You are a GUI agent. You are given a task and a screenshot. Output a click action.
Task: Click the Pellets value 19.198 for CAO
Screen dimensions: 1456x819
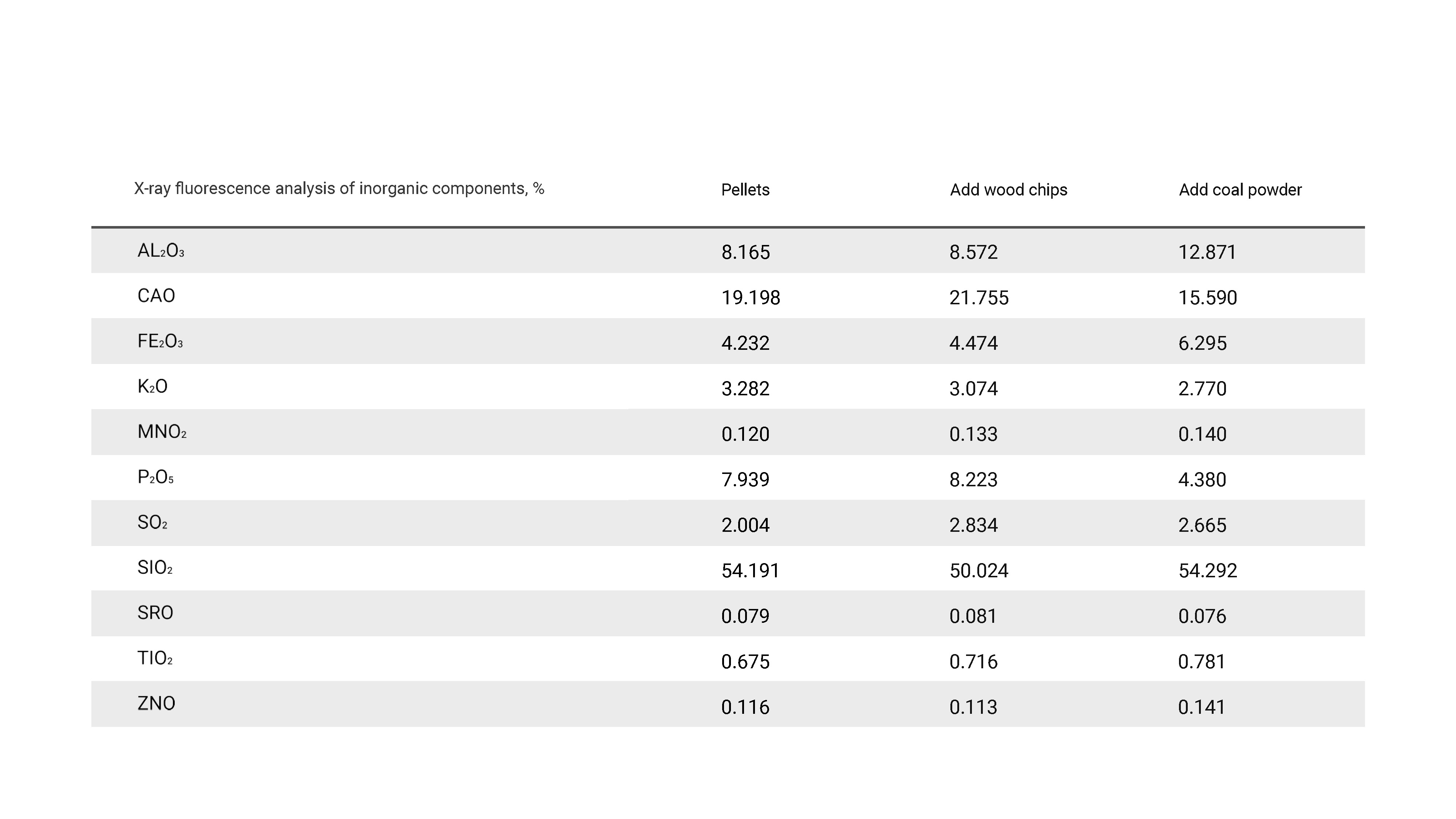point(751,298)
